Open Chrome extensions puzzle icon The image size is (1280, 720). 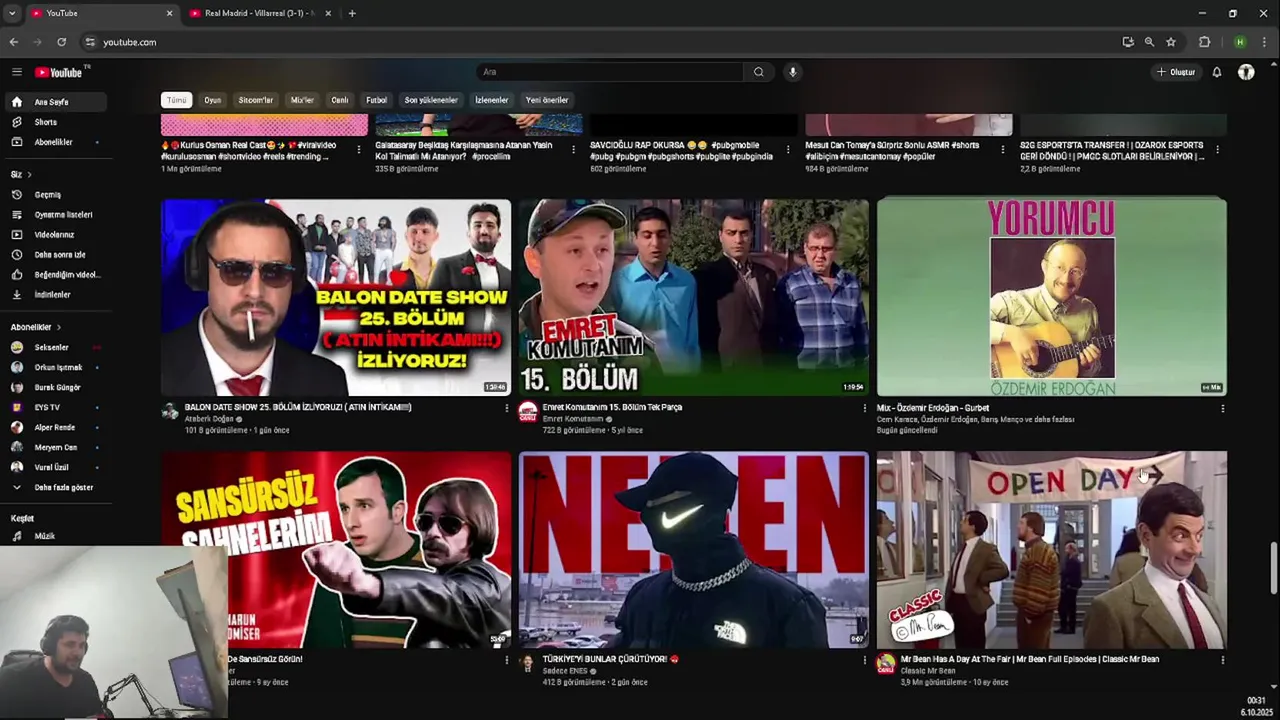(x=1204, y=42)
